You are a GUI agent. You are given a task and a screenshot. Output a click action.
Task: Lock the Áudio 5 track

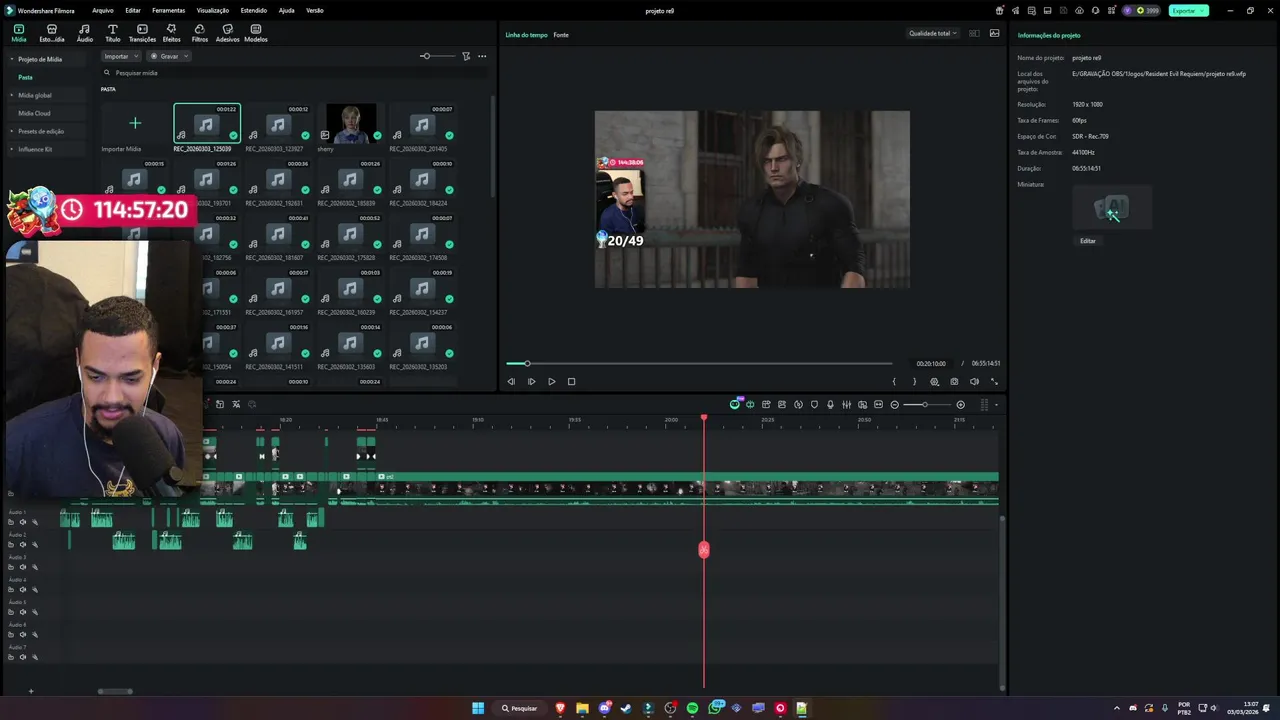11,612
